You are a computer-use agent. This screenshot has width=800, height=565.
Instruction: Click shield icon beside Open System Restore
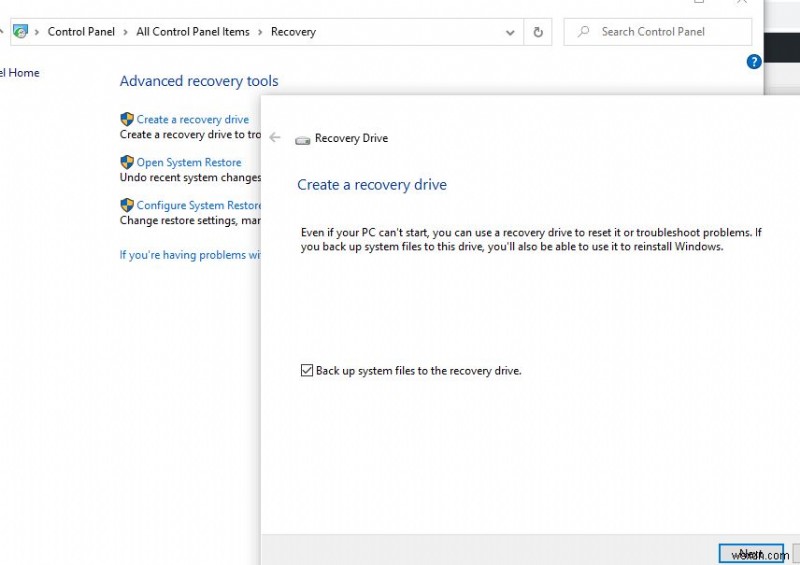[x=127, y=162]
